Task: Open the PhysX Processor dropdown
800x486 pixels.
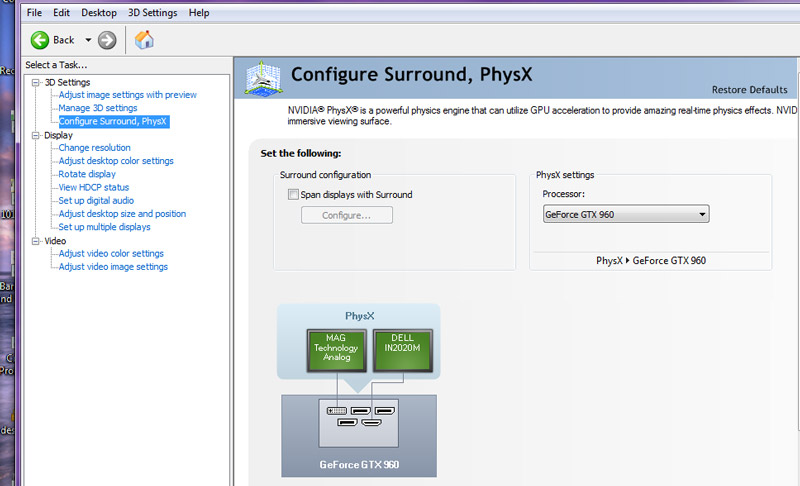Action: tap(626, 214)
